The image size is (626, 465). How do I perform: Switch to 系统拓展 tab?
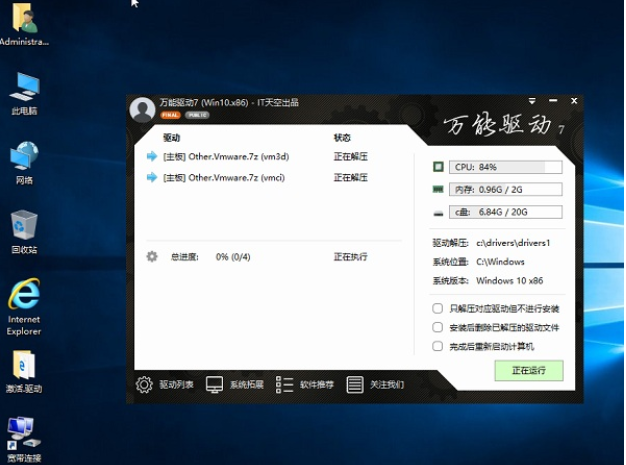[235, 384]
